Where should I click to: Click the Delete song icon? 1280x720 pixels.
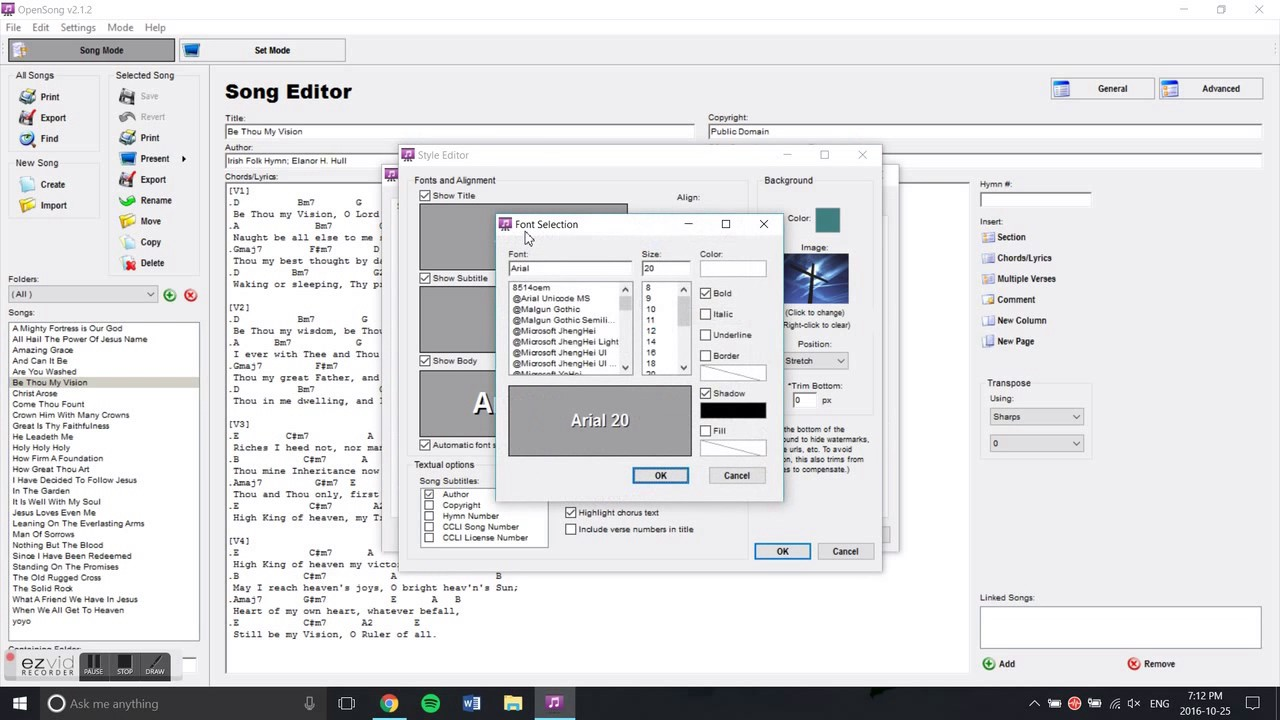pyautogui.click(x=127, y=263)
